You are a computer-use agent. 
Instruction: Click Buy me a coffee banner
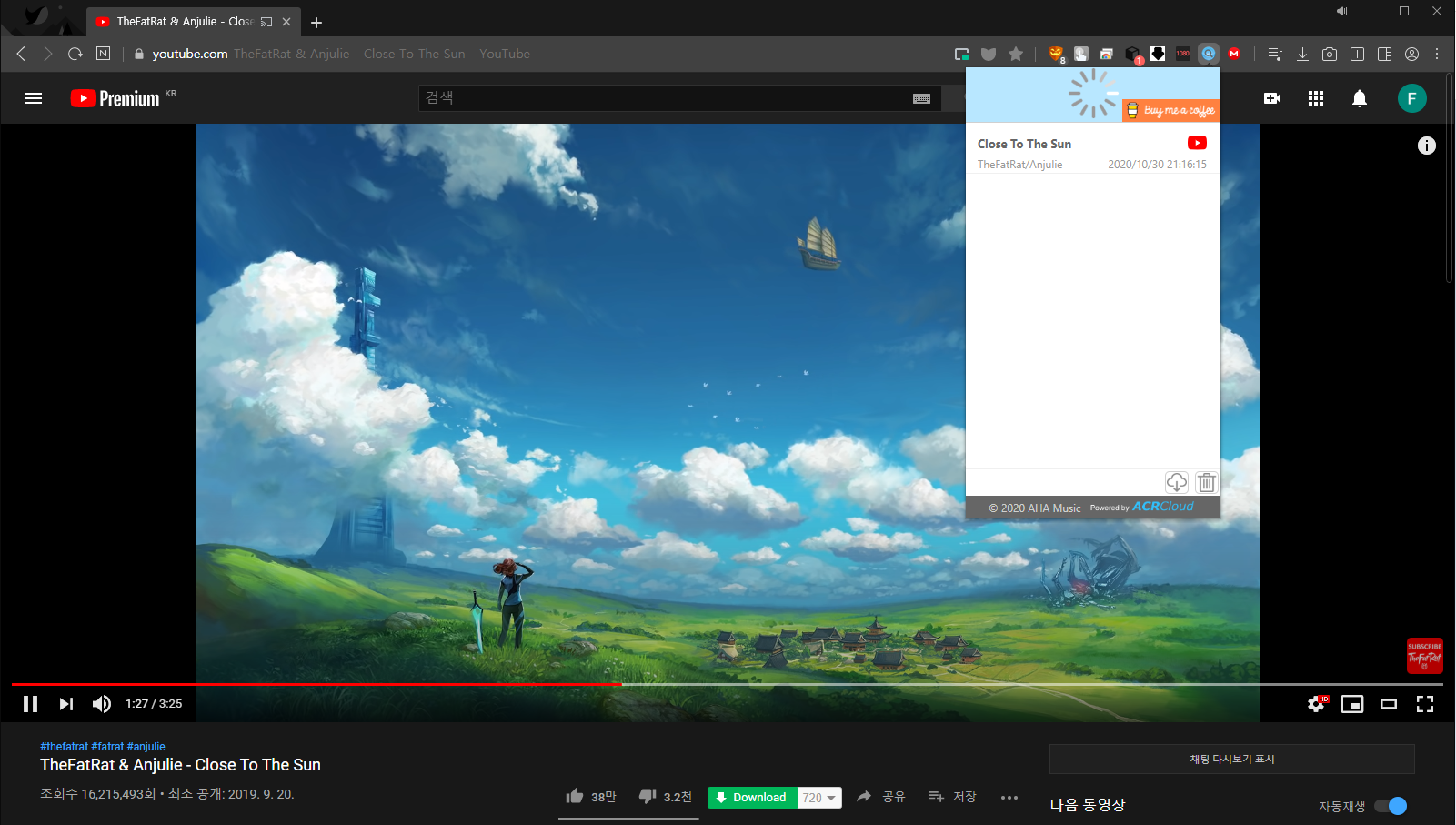pyautogui.click(x=1171, y=110)
